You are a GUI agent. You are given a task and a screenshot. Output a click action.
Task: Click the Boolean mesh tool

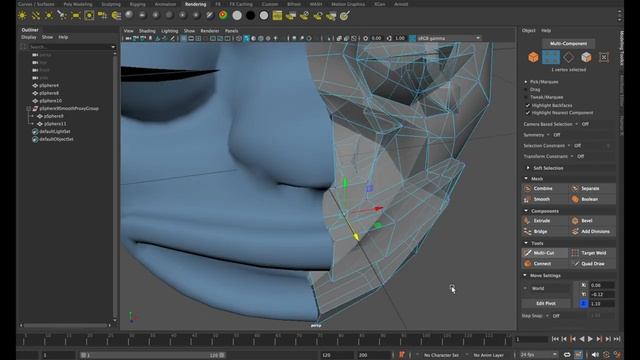592,199
